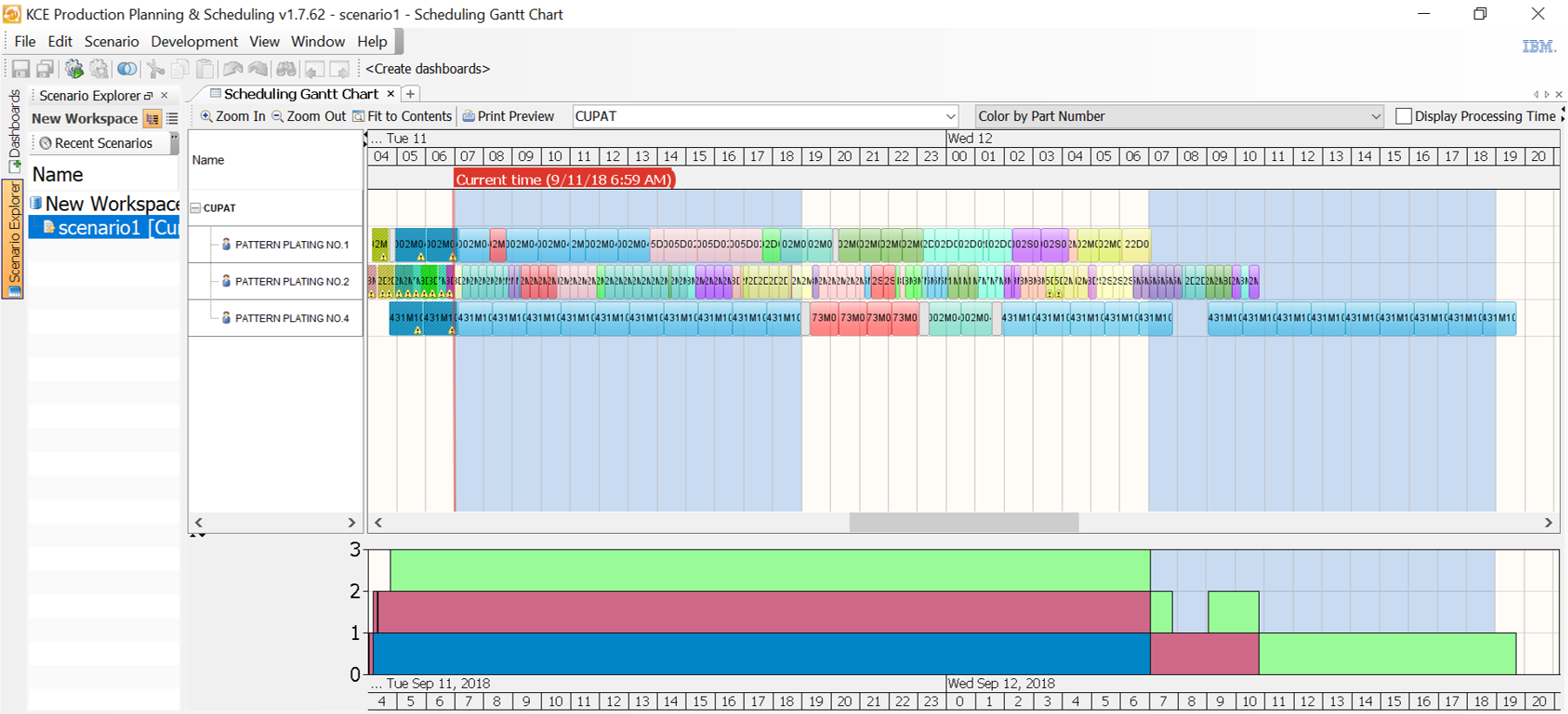Click the person icon for PATTERN PLATING NO.2
The image size is (1568, 714).
tap(226, 281)
